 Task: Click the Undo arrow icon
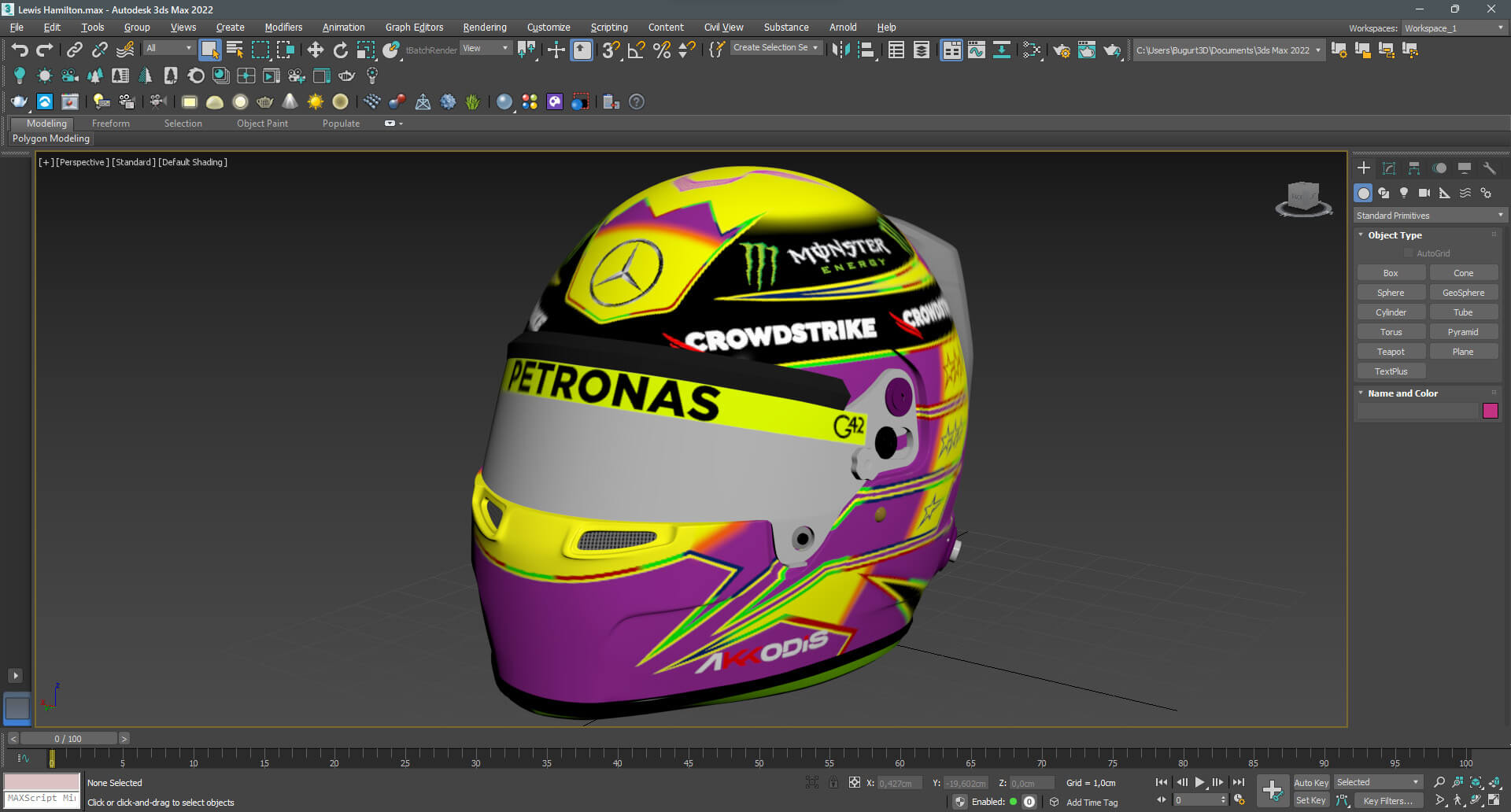point(20,50)
